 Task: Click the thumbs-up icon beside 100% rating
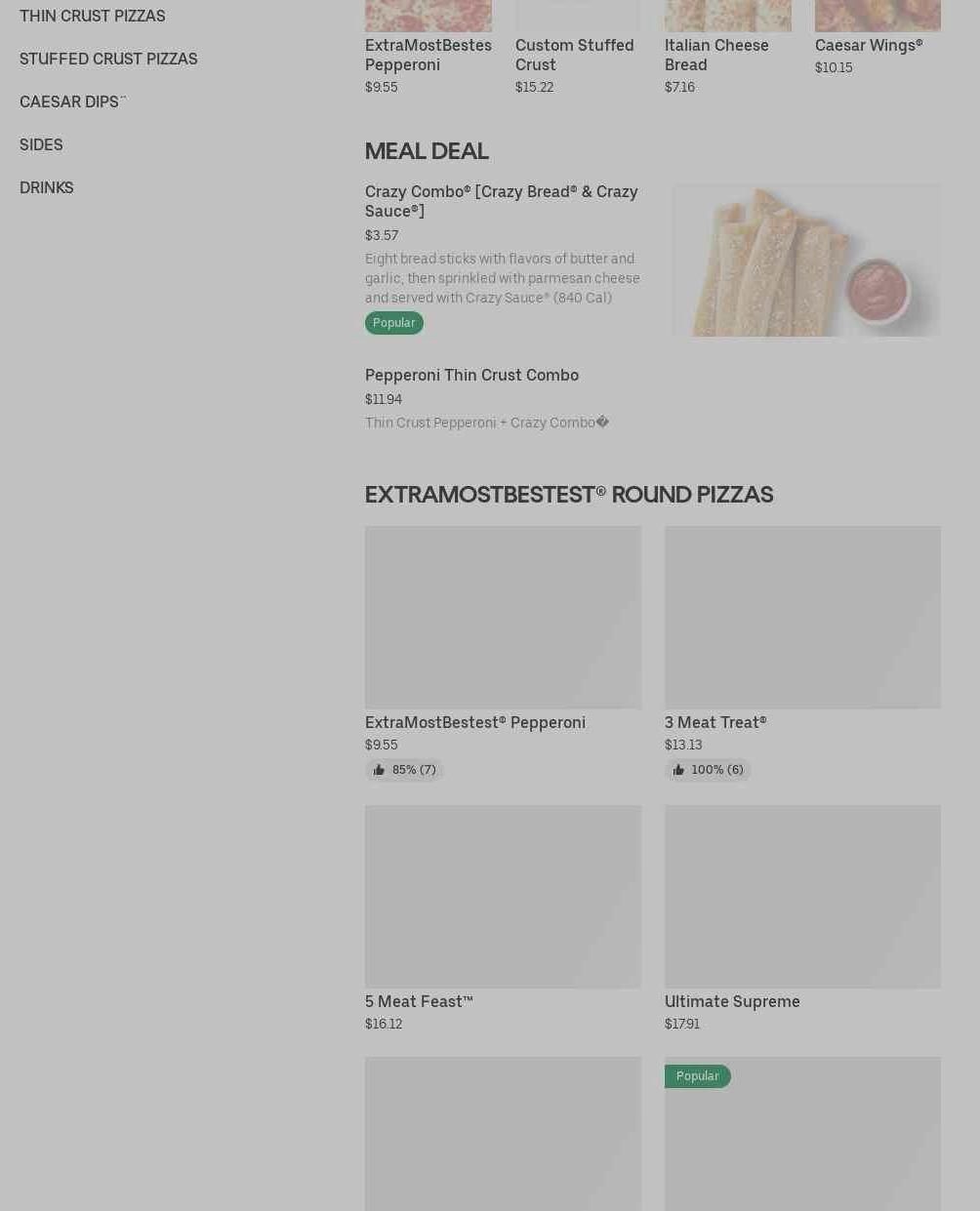[678, 770]
